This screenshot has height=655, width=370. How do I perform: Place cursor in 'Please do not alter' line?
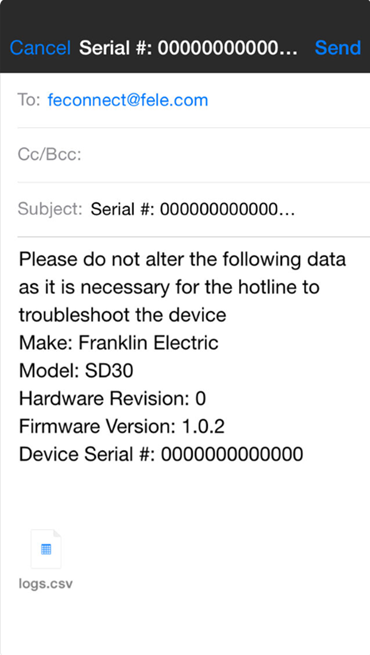(182, 259)
